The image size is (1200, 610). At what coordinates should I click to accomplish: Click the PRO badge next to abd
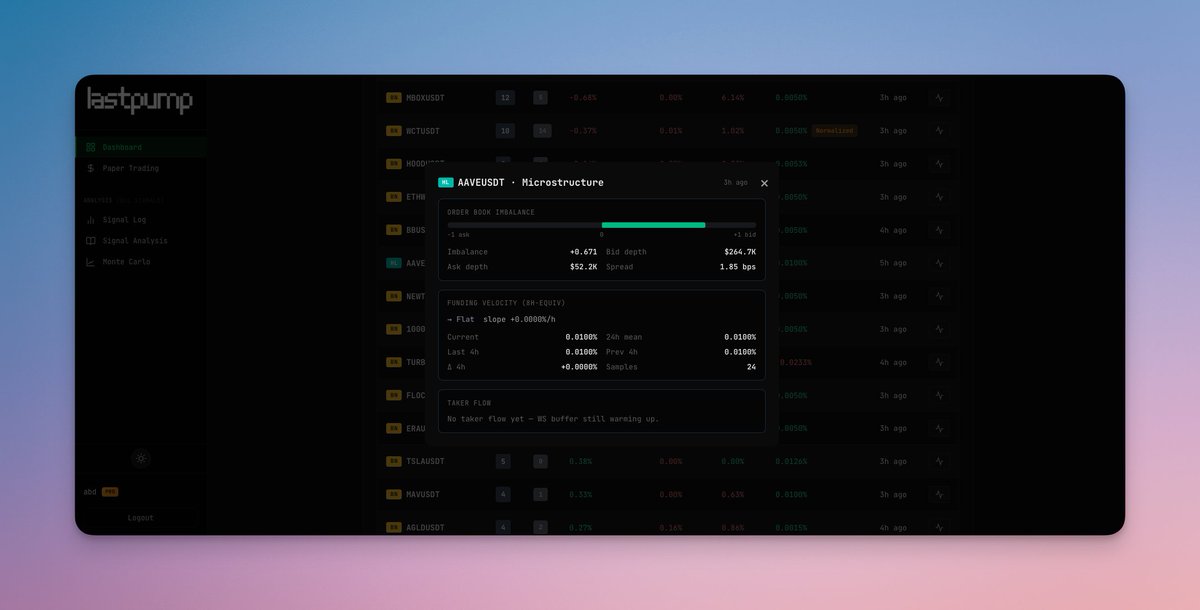(x=110, y=492)
